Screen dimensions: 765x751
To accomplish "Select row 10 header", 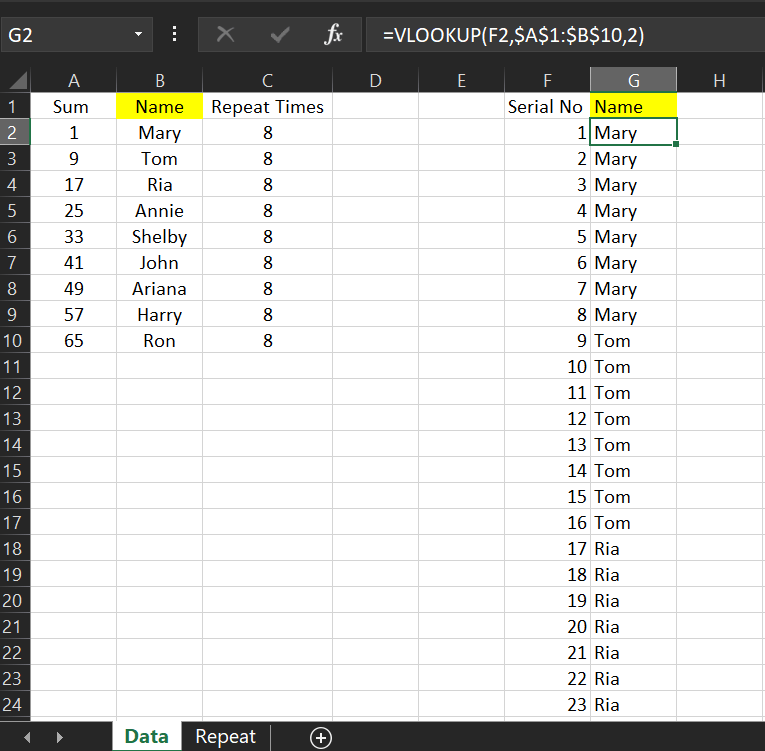I will (x=15, y=341).
